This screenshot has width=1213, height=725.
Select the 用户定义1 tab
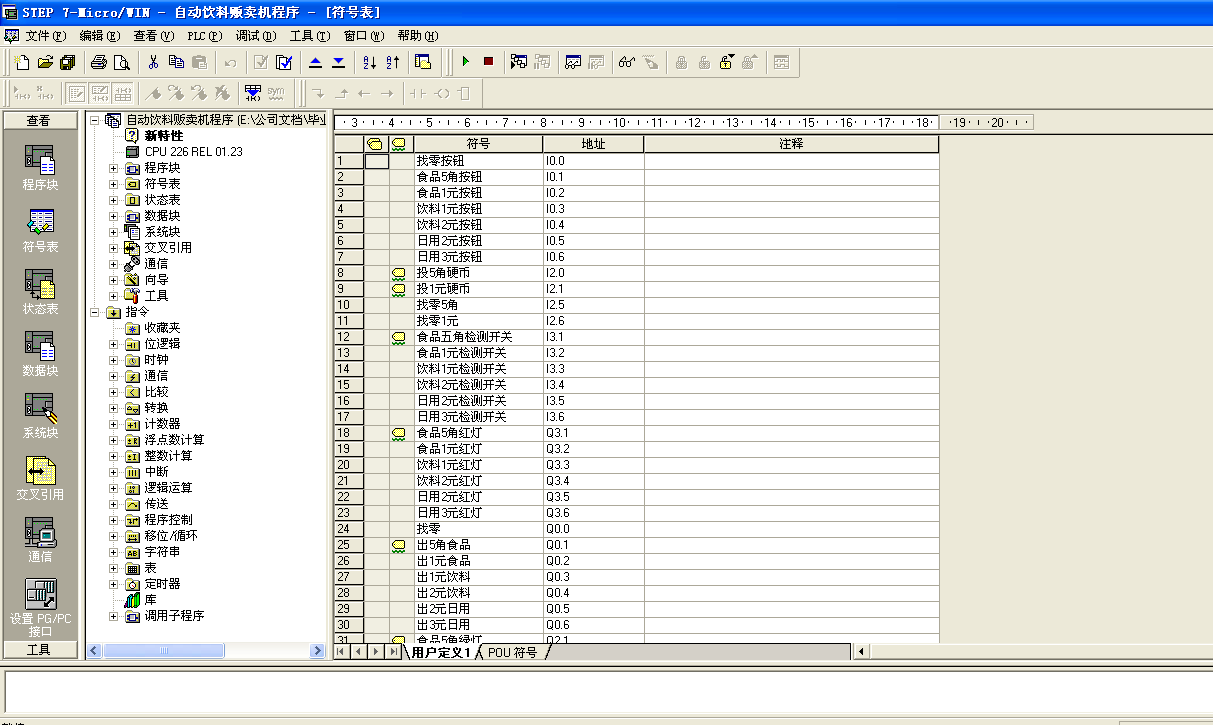[441, 652]
